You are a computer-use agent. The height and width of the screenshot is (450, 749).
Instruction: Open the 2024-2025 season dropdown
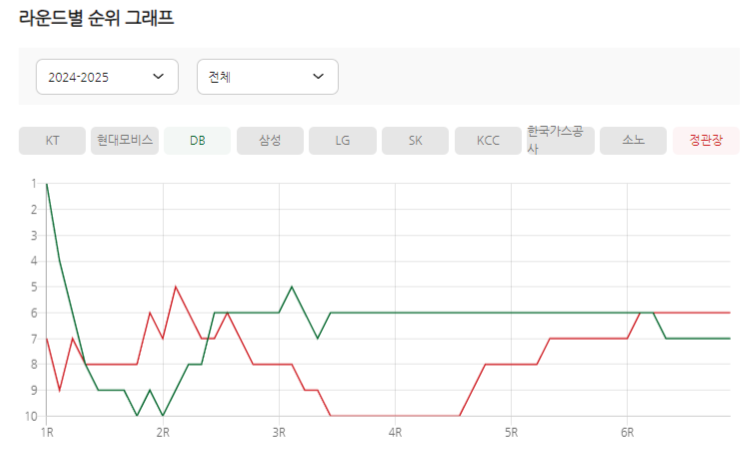[x=107, y=77]
